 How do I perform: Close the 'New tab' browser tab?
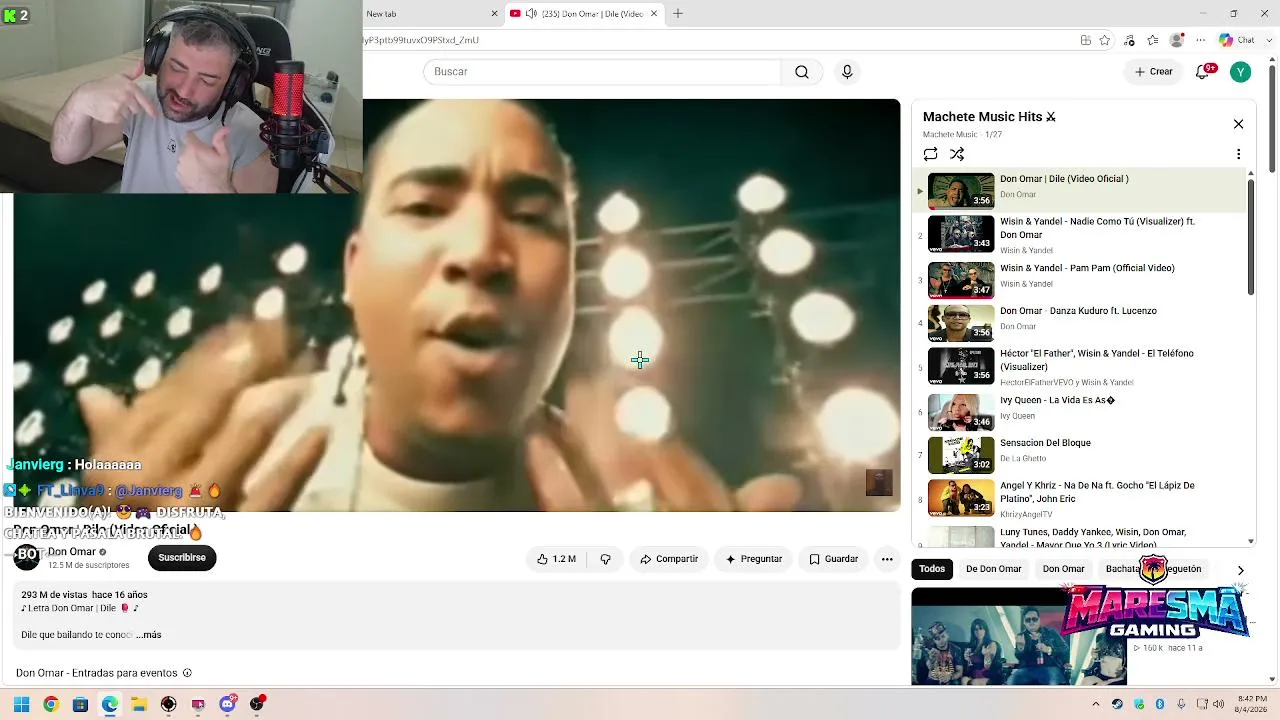click(494, 14)
